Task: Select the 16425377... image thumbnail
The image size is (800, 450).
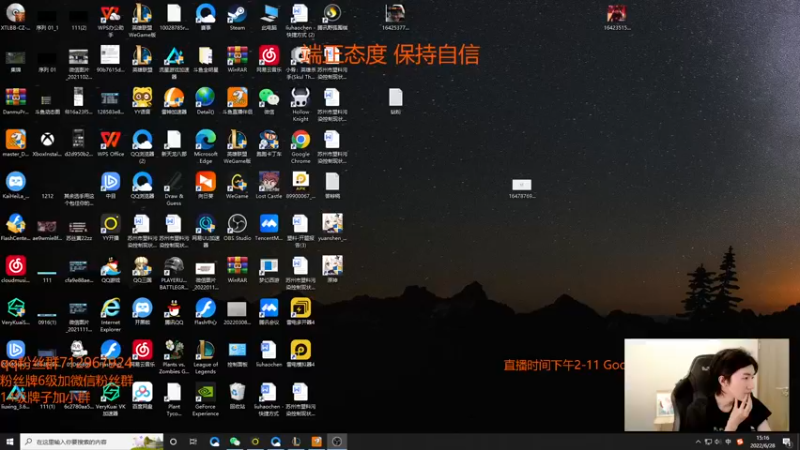Action: pos(395,17)
